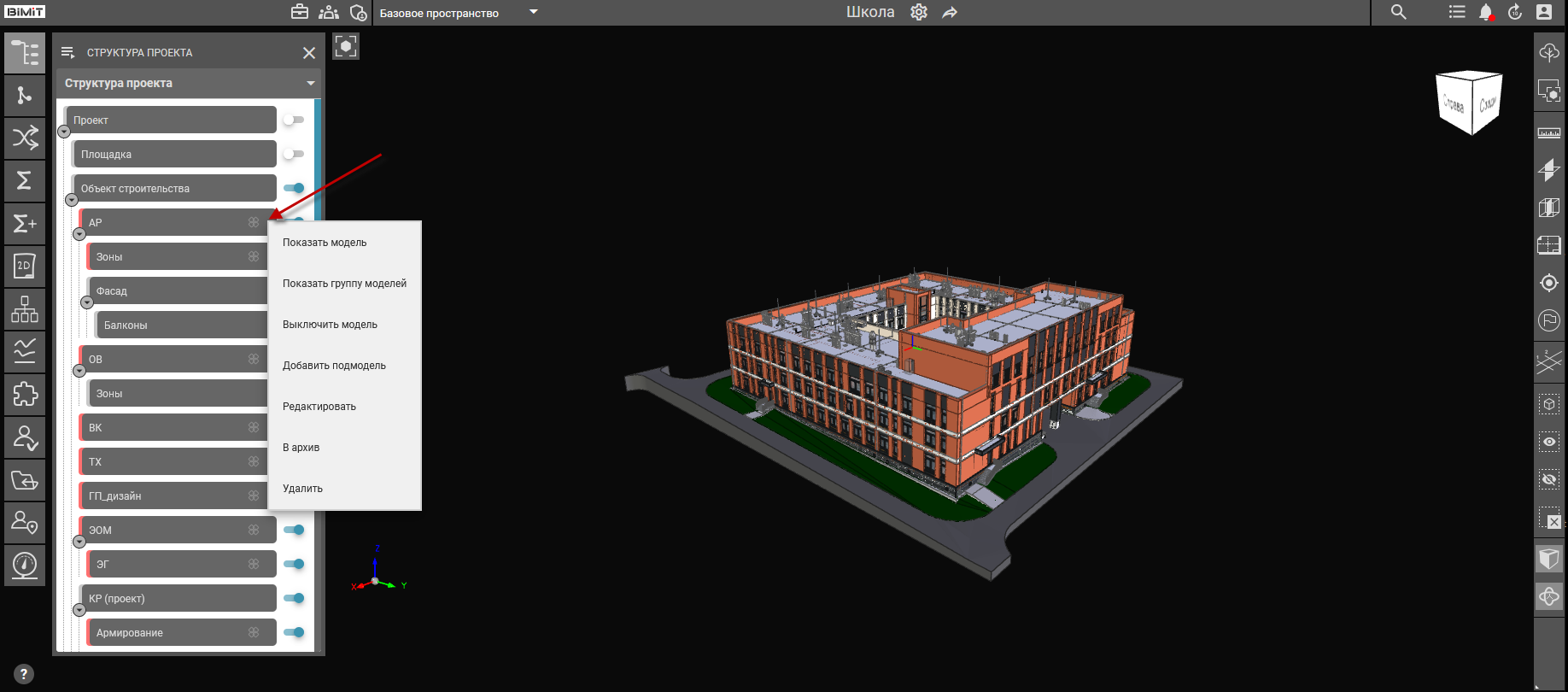Click the Sigma summation tool icon

coord(25,180)
